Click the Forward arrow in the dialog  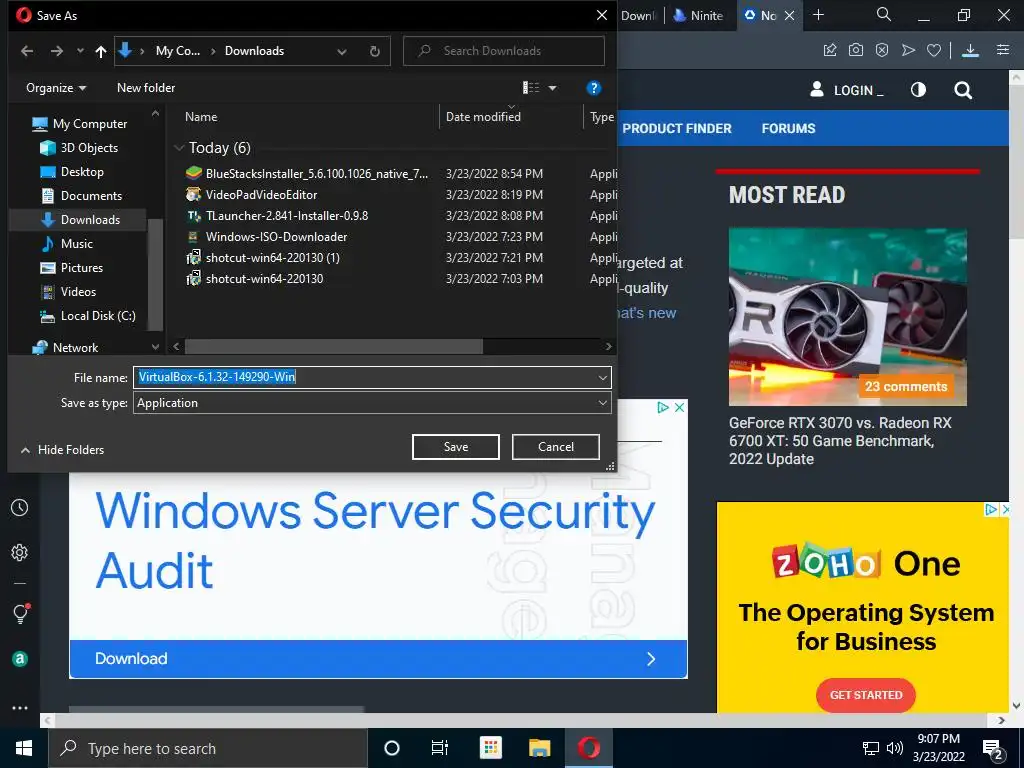pyautogui.click(x=57, y=51)
